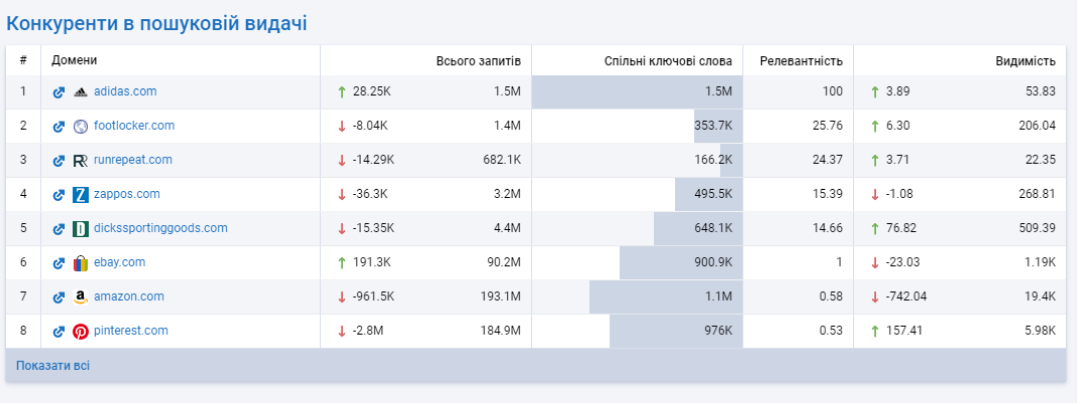Click the ebay shopping bag favicon
This screenshot has height=403, width=1077.
pyautogui.click(x=80, y=263)
